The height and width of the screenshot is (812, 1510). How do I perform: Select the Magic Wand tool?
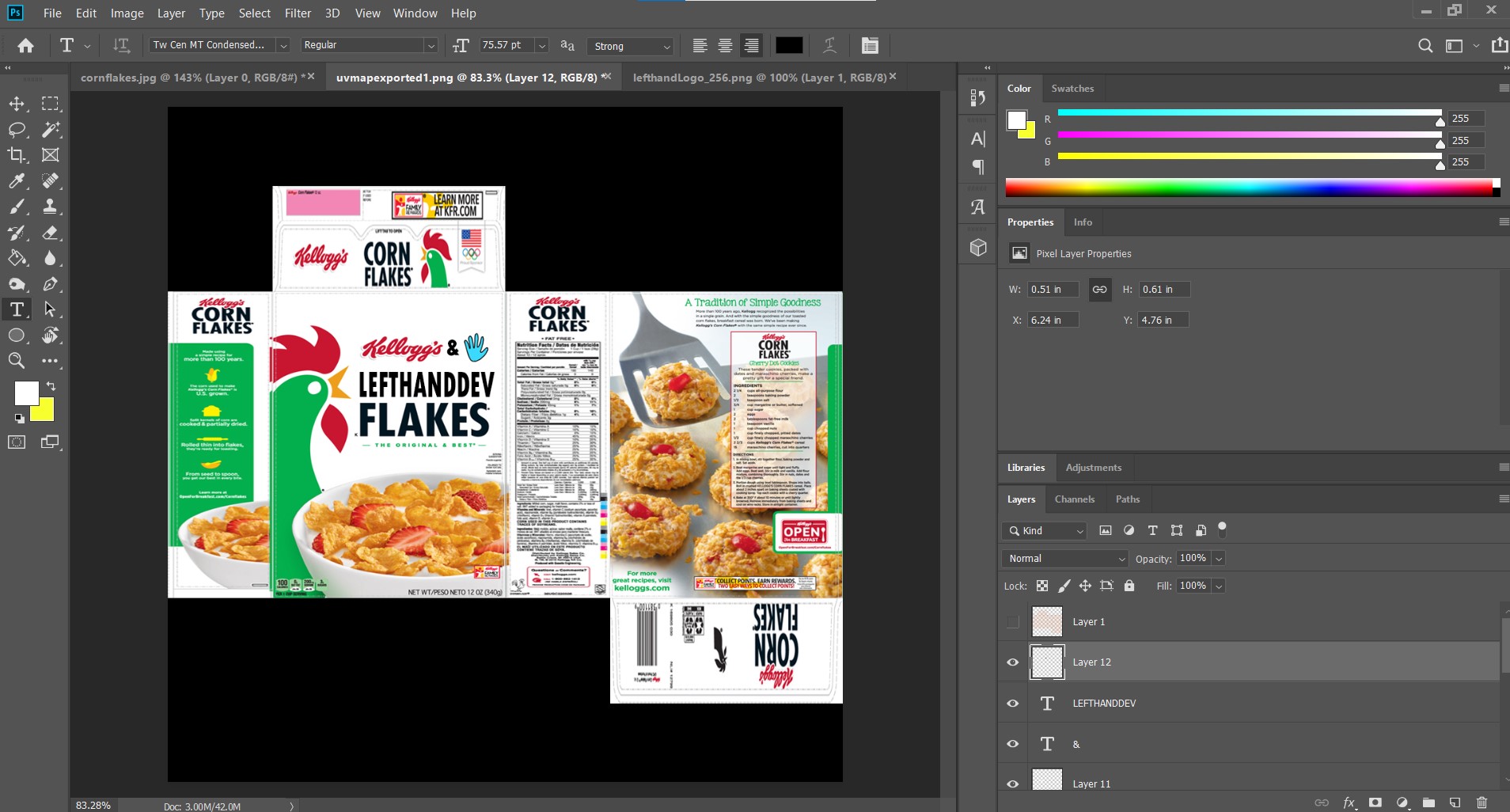50,130
